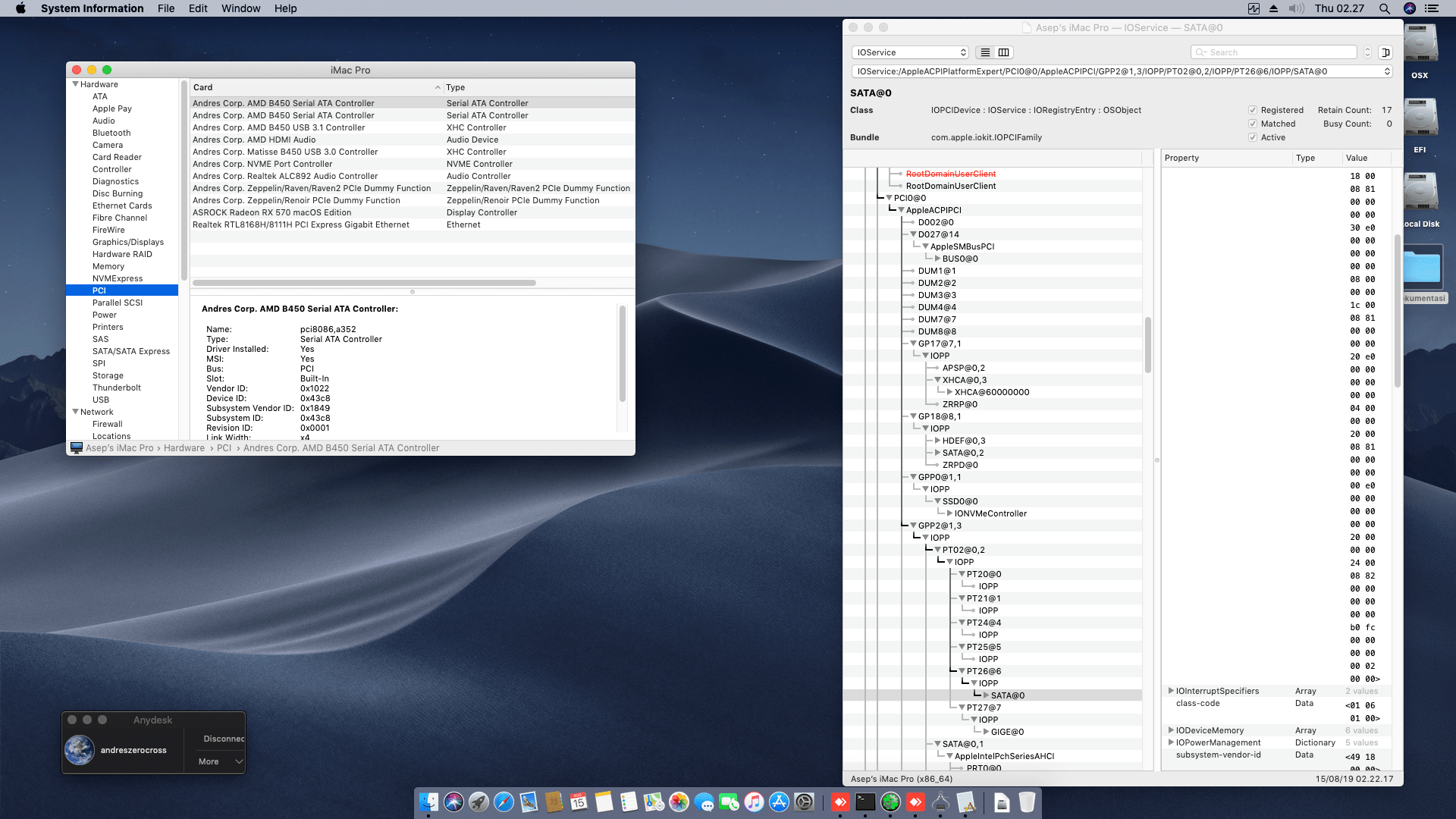
Task: Click the property list vertical scrollbar
Action: tap(1397, 311)
